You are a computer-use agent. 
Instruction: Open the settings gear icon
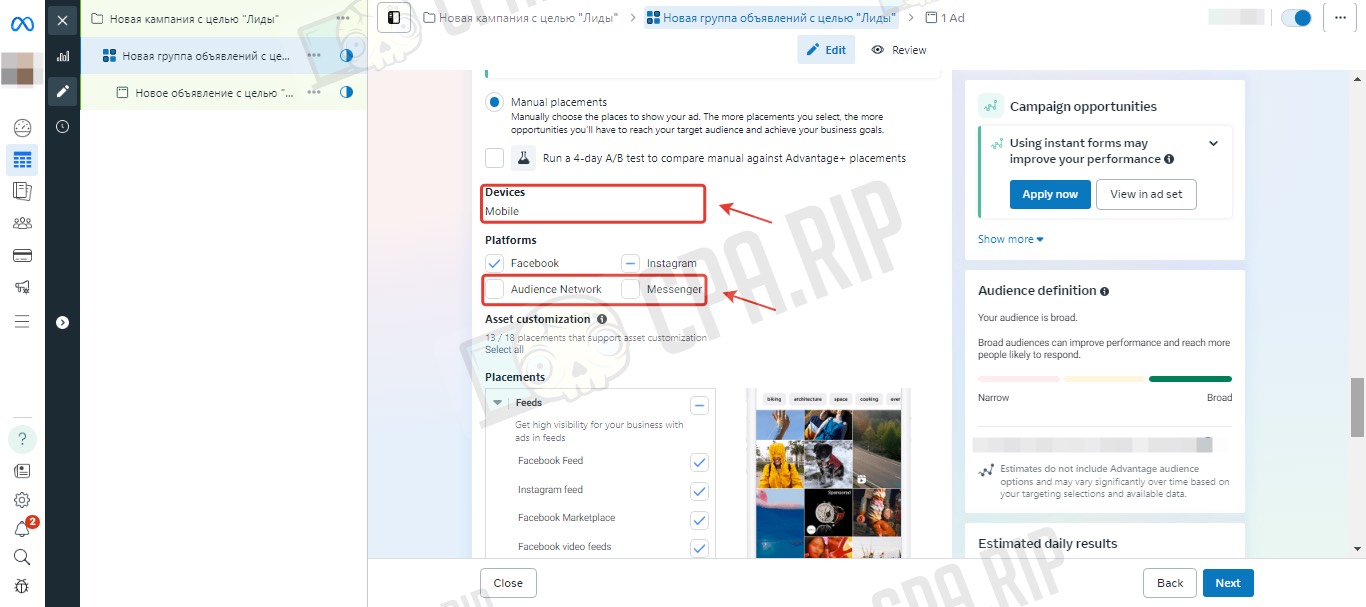[x=22, y=500]
